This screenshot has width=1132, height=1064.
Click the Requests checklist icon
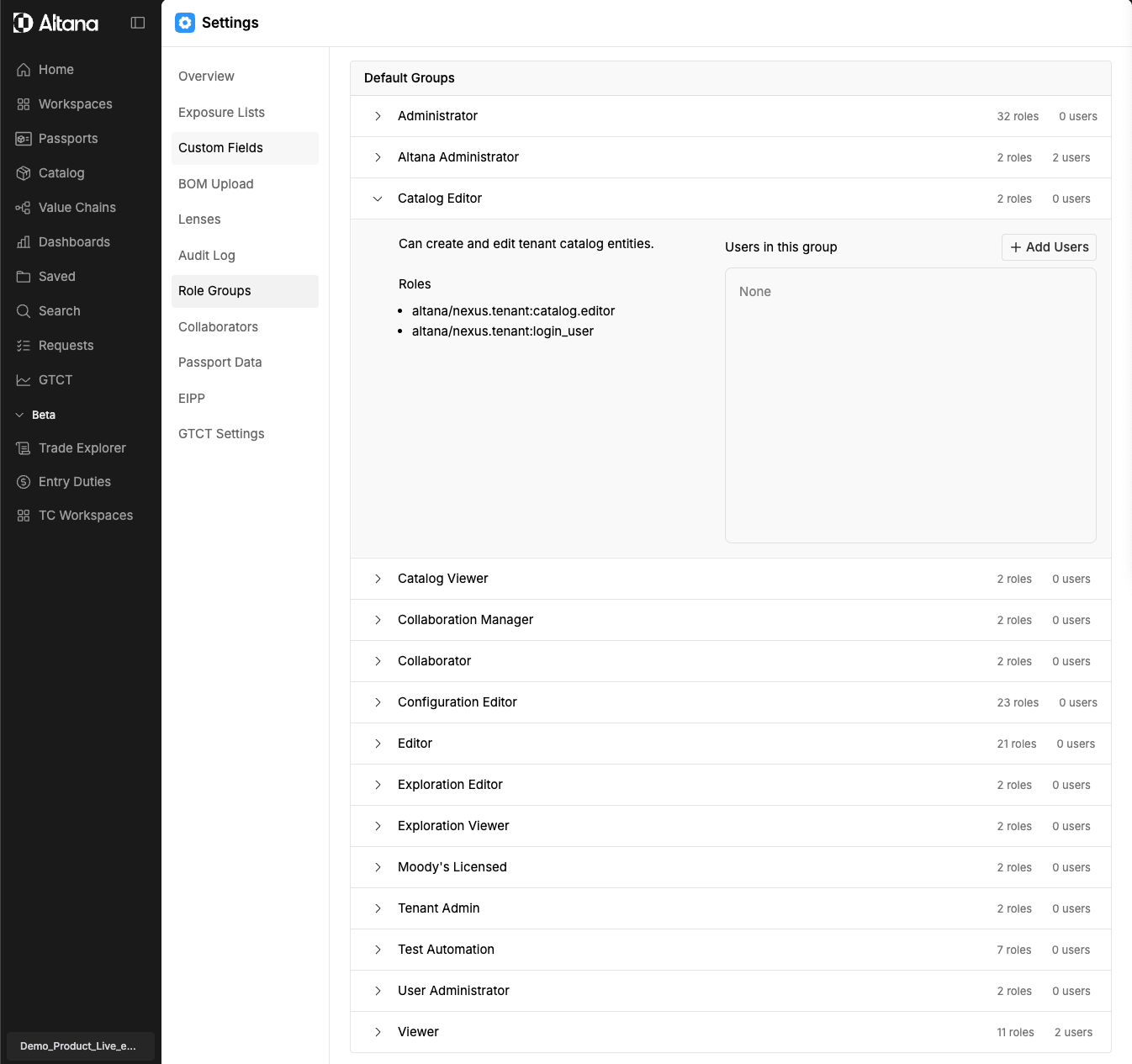pyautogui.click(x=24, y=346)
